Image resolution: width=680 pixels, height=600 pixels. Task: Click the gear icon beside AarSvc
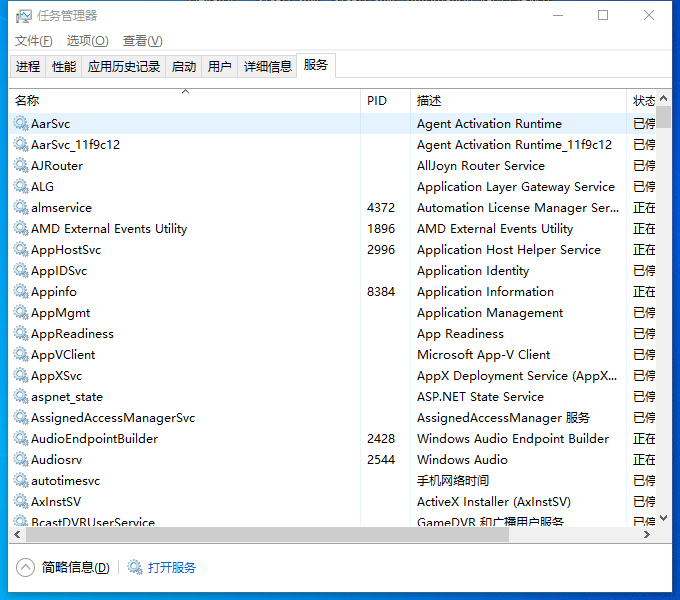pyautogui.click(x=21, y=123)
